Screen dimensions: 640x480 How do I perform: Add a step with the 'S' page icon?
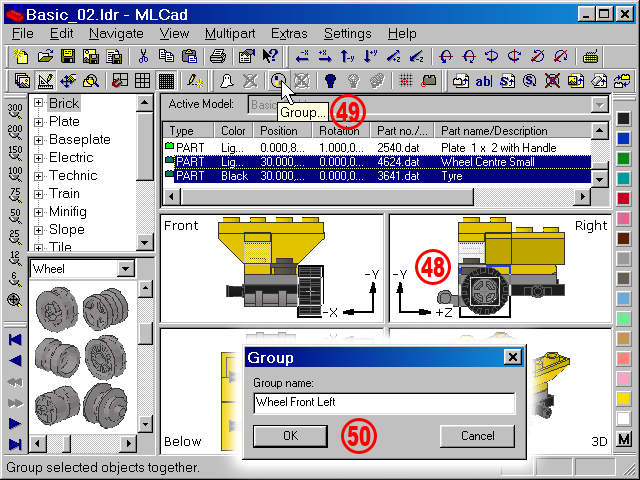pyautogui.click(x=507, y=80)
